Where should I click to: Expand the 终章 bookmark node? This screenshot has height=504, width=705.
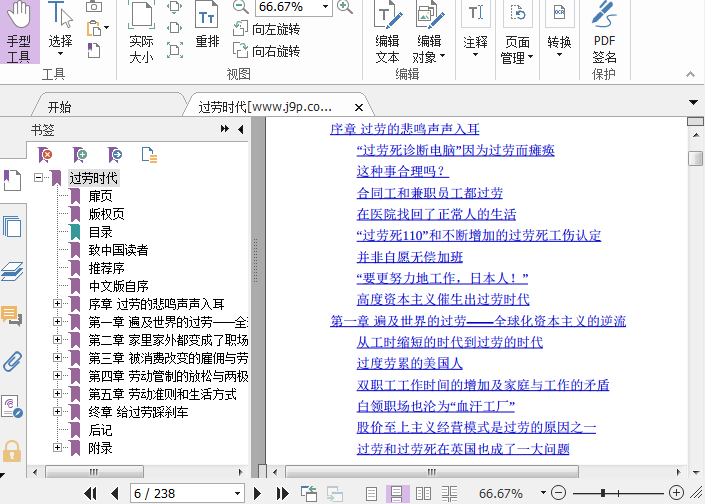point(57,411)
